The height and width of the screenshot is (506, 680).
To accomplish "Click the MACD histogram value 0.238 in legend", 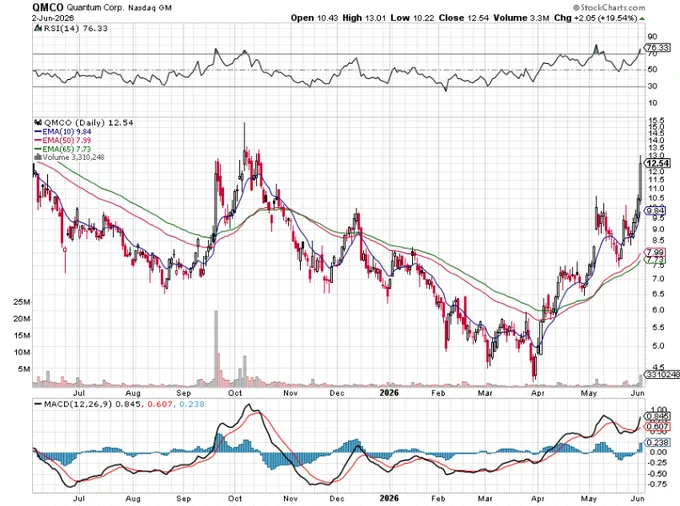I will pyautogui.click(x=191, y=404).
